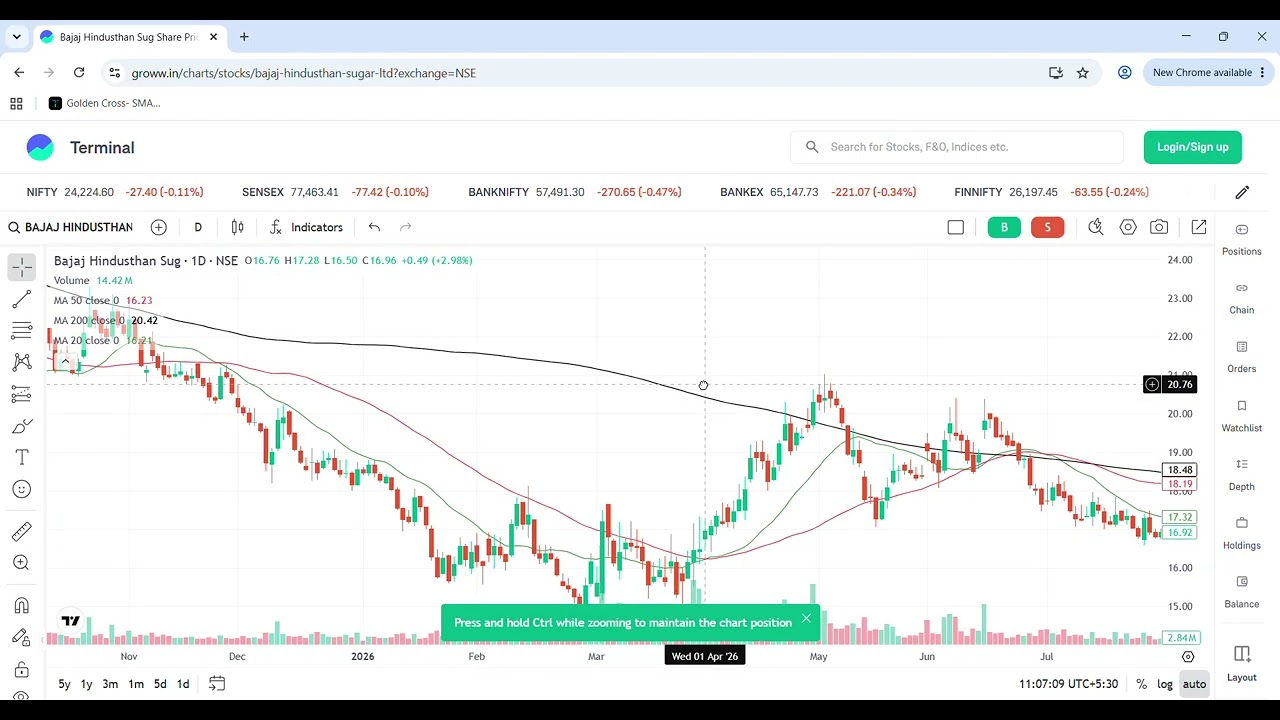Set chart range to 5d
Screen dimensions: 1280x720
tap(160, 684)
